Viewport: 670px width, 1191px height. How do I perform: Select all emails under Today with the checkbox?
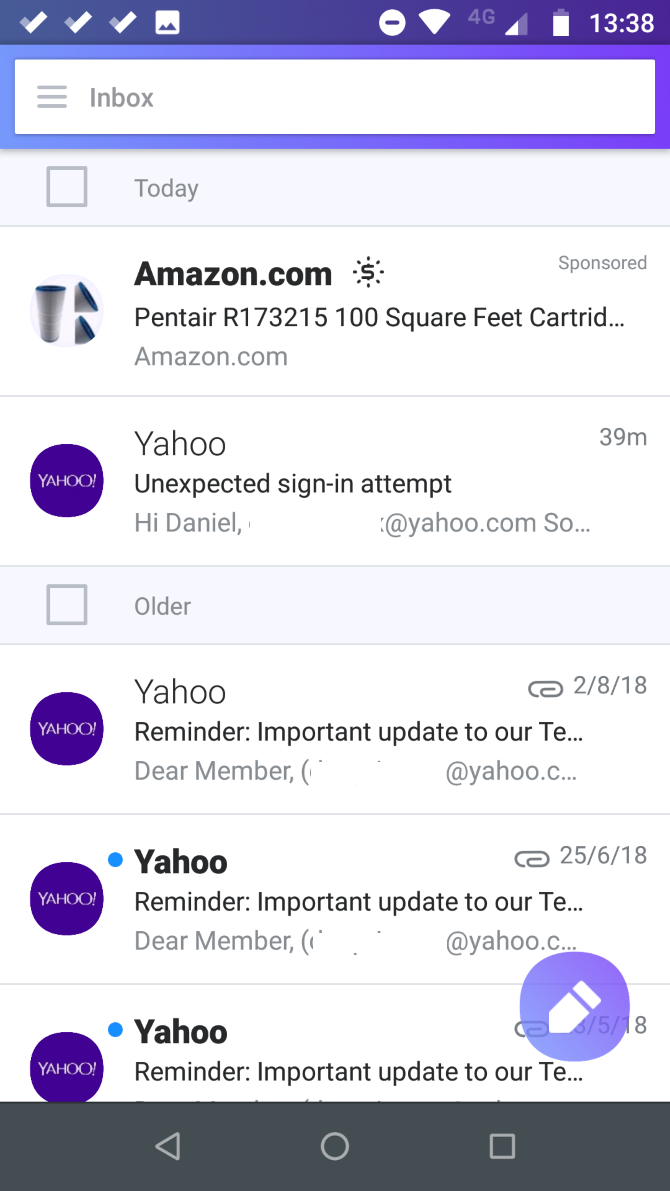click(66, 185)
